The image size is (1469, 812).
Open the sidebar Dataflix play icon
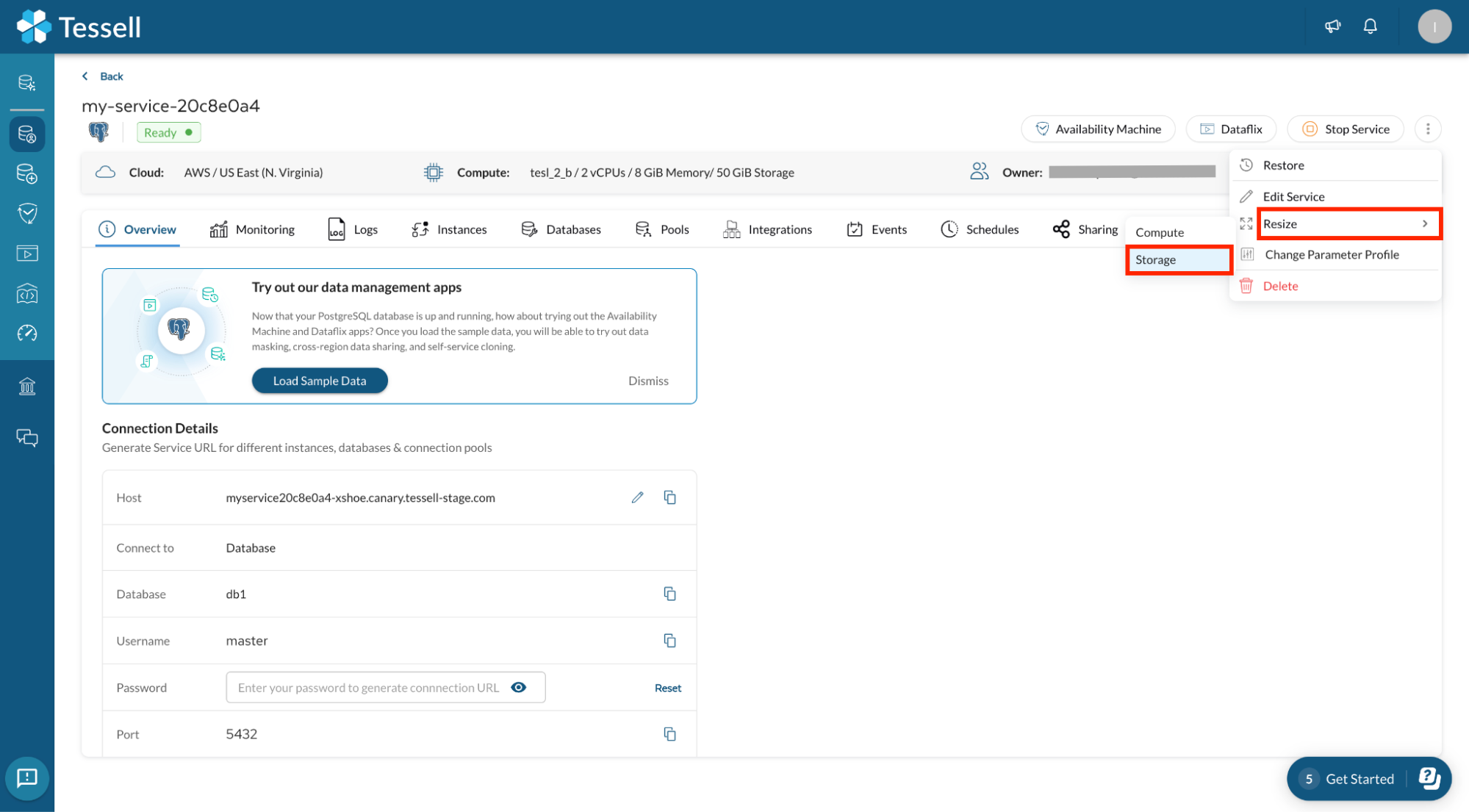click(27, 254)
